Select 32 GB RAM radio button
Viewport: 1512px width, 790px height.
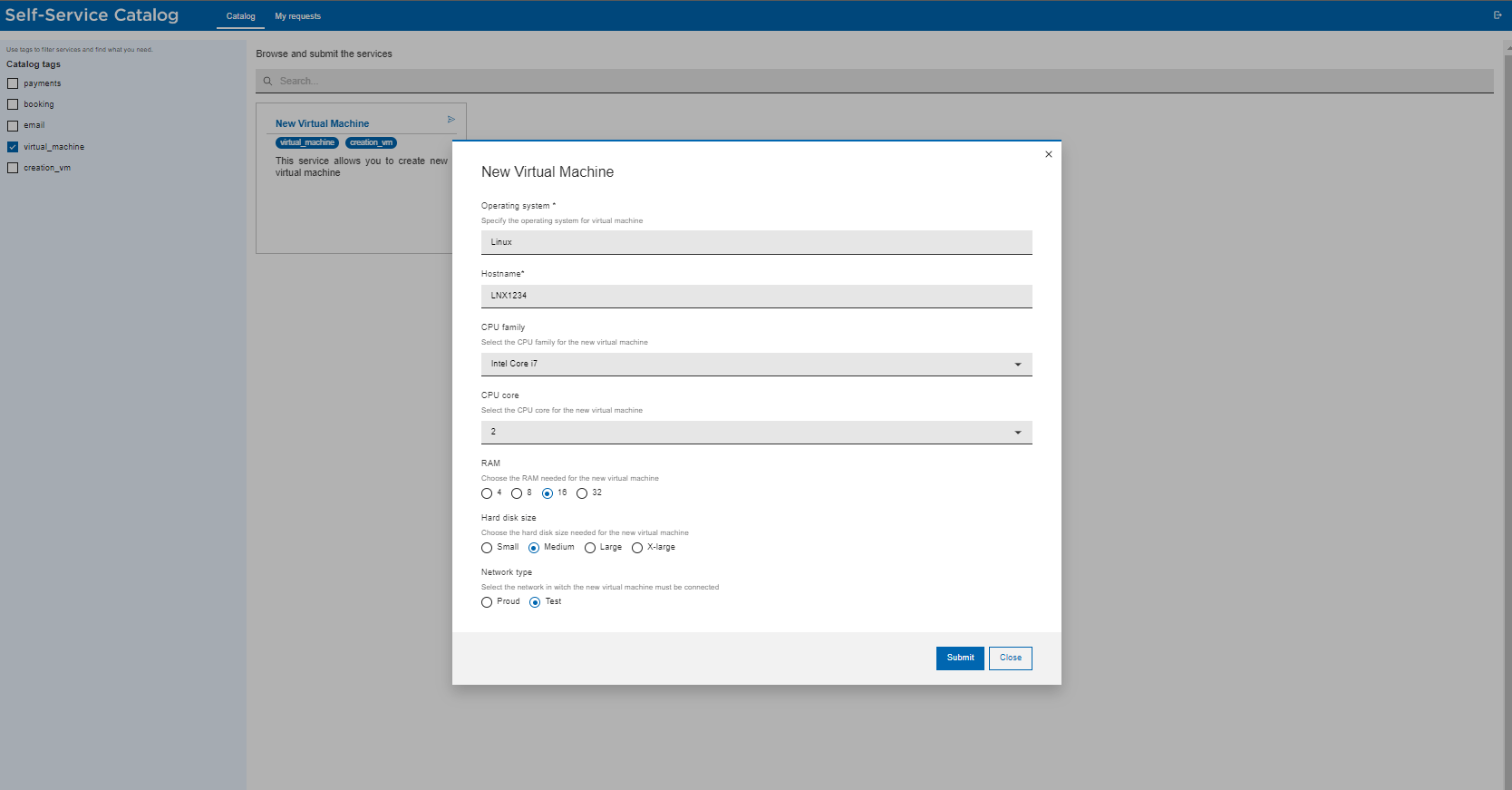coord(582,493)
